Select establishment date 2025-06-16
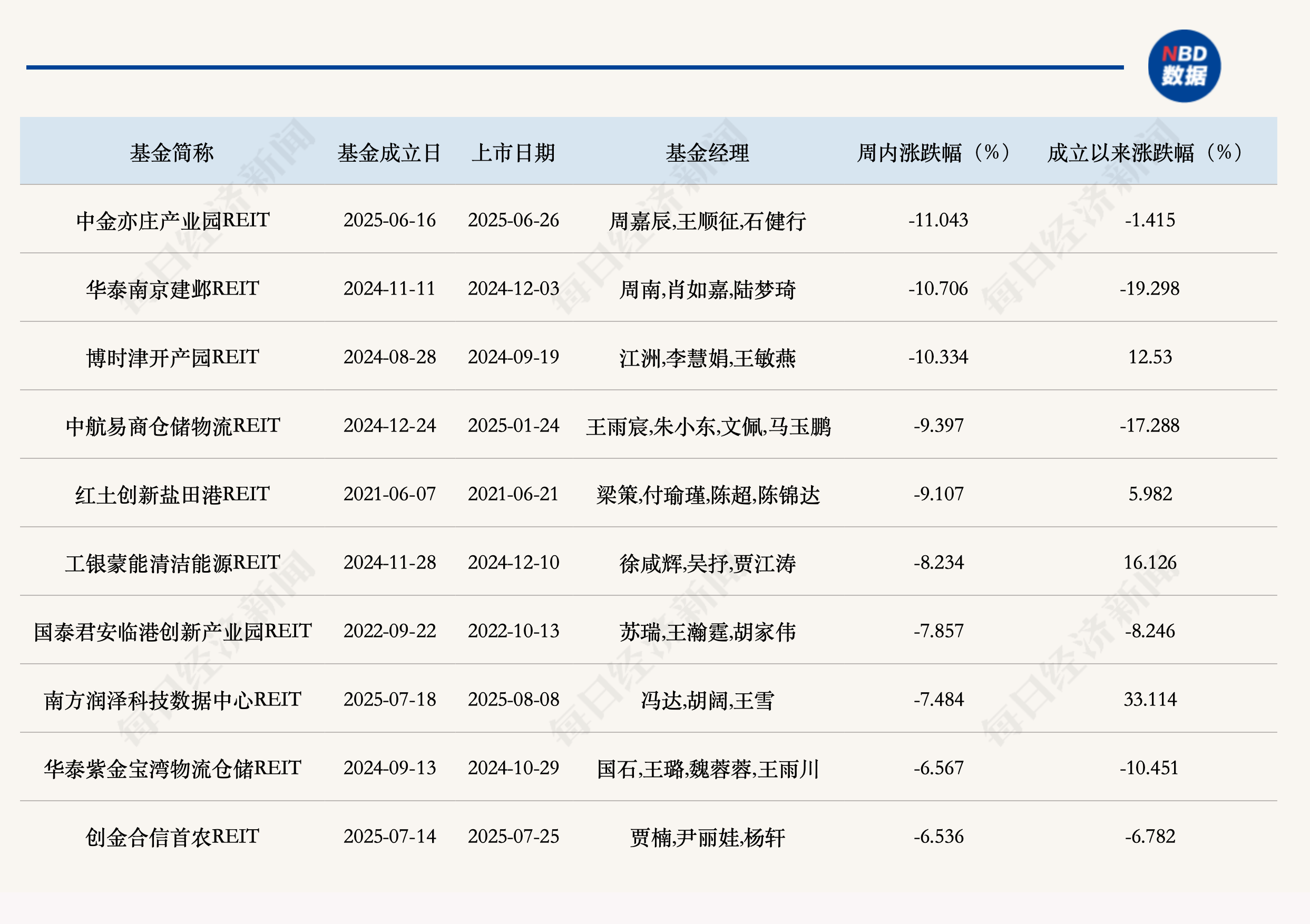Screen dimensions: 1310x924 [390, 220]
